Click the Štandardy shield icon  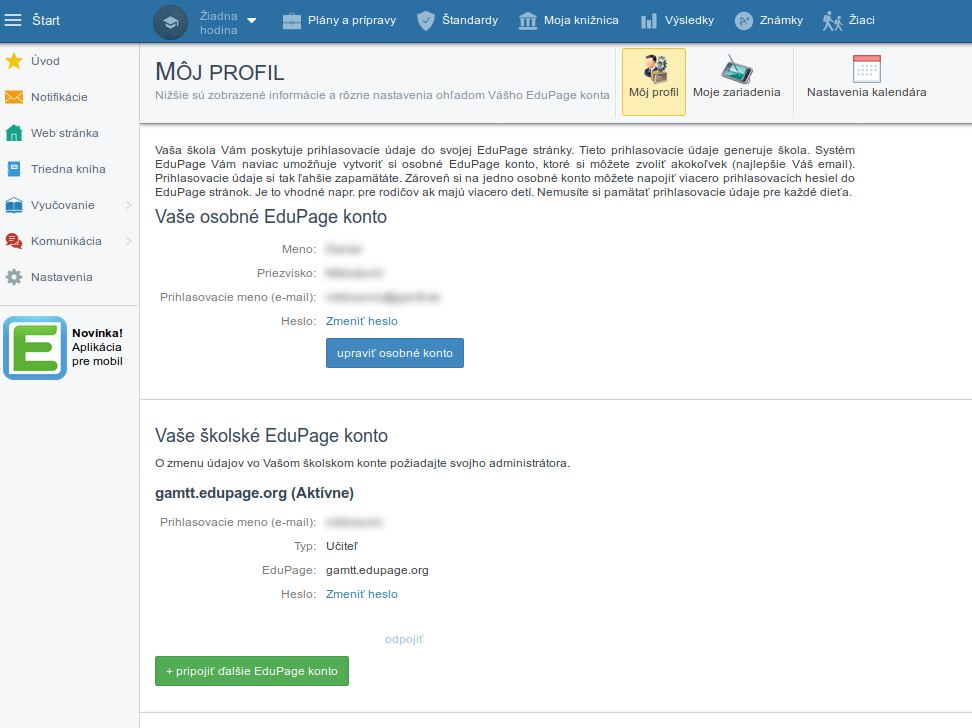426,20
